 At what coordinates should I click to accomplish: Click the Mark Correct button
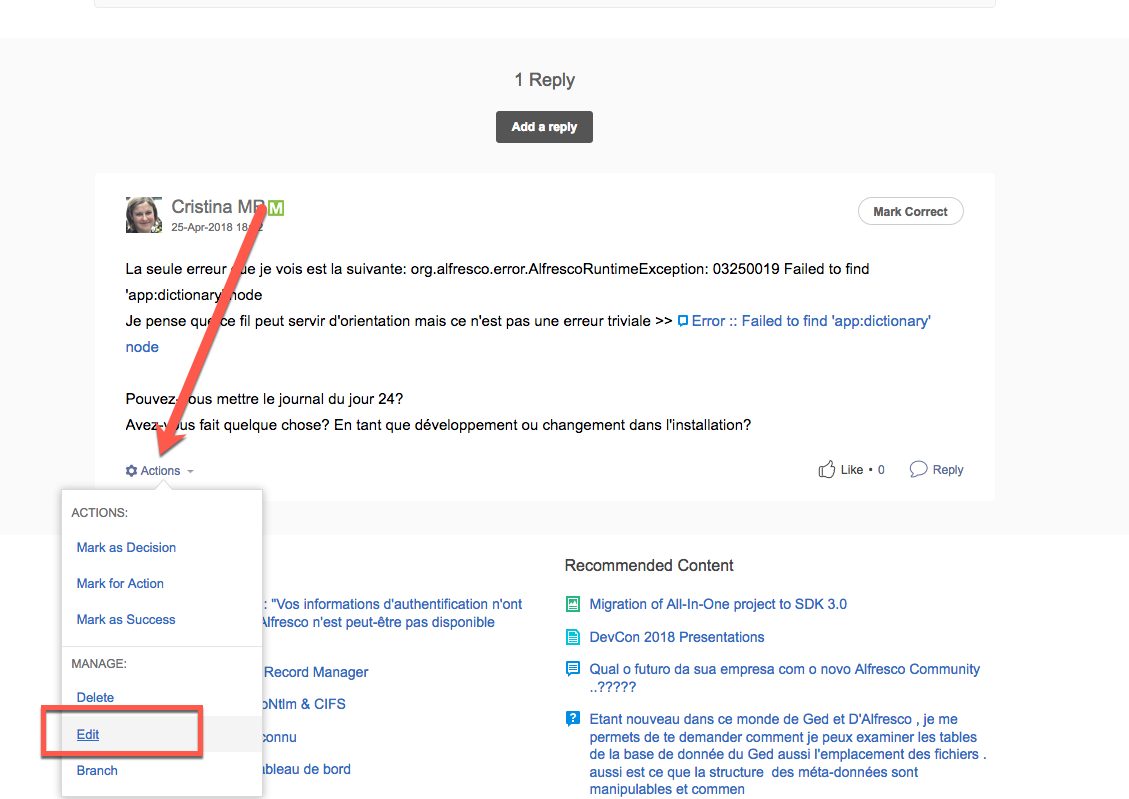tap(910, 212)
